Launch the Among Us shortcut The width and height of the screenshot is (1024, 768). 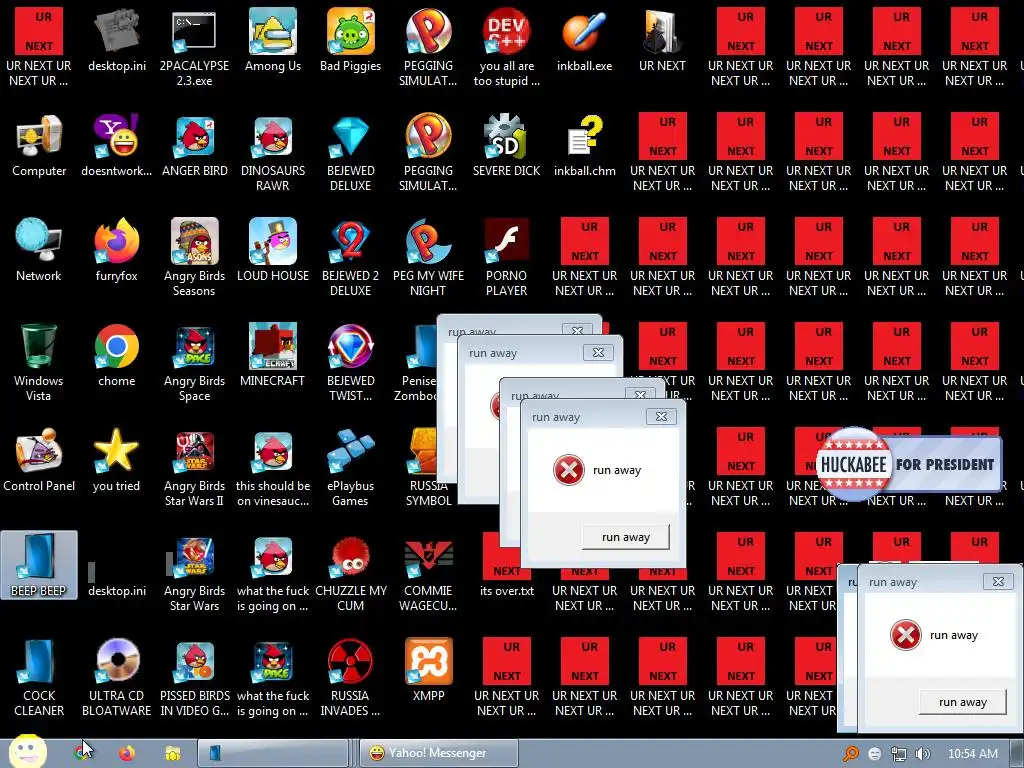coord(273,40)
